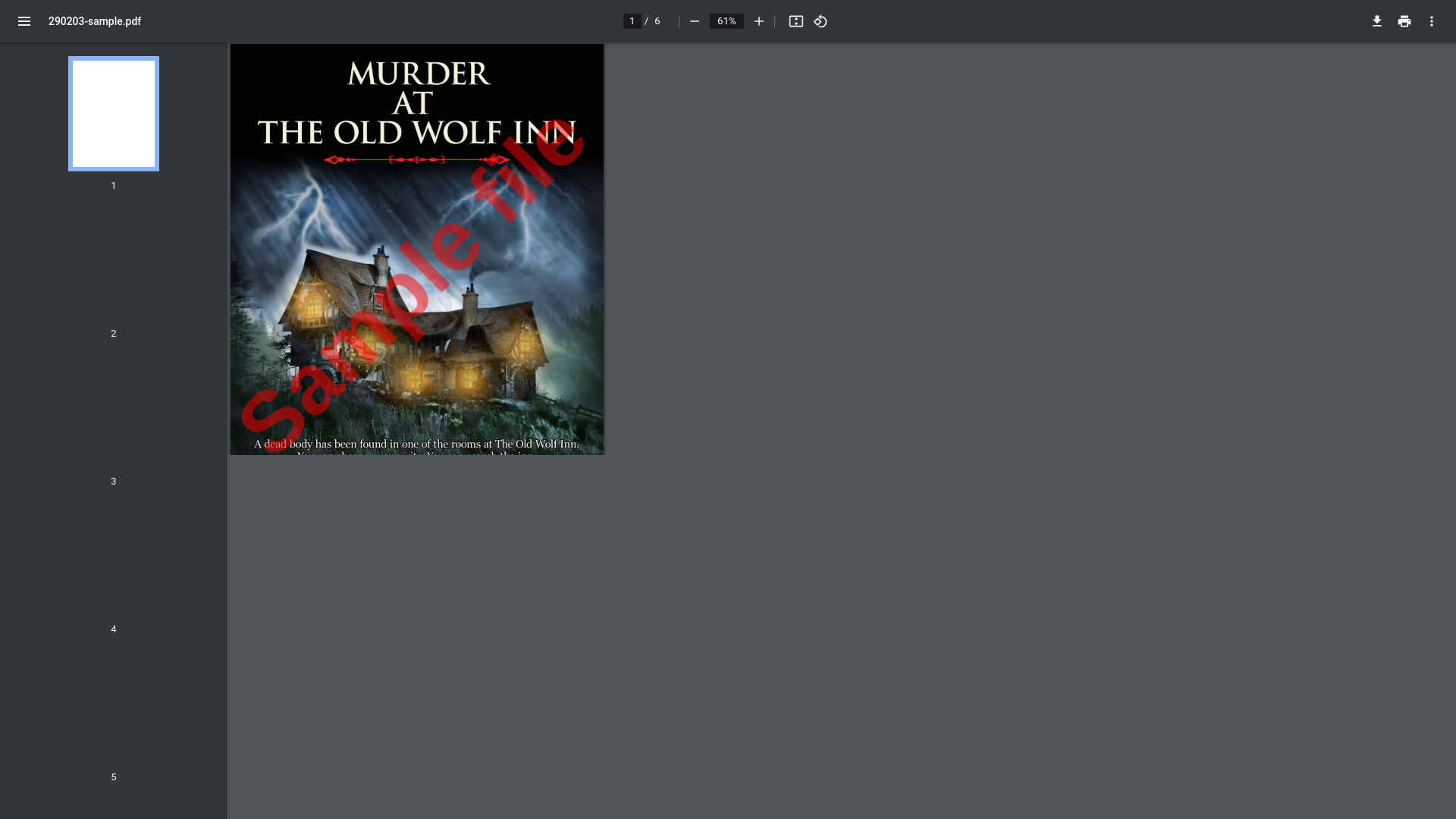Open the three-dot more actions menu
The height and width of the screenshot is (819, 1456).
click(1431, 21)
